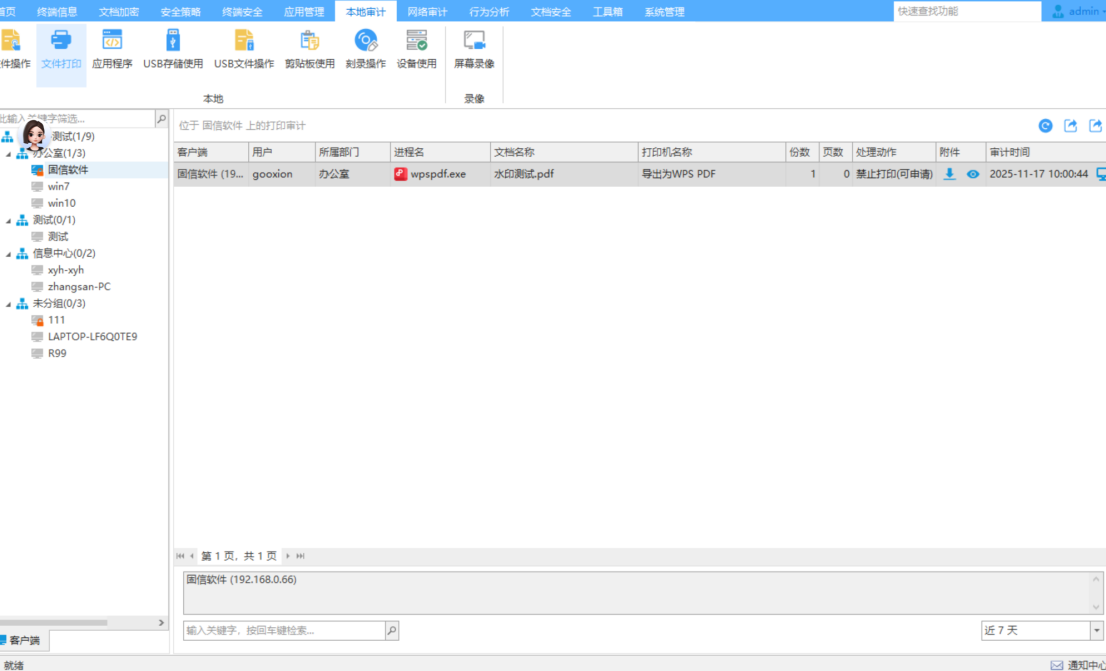Screen dimensions: 1106x671
Task: Download the attachment for 水印测试.pdf
Action: point(950,174)
